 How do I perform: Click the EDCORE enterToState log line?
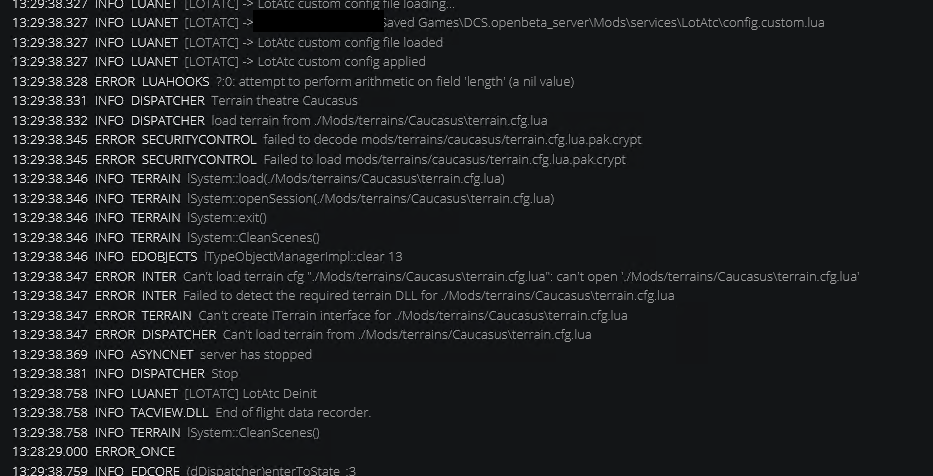click(184, 471)
